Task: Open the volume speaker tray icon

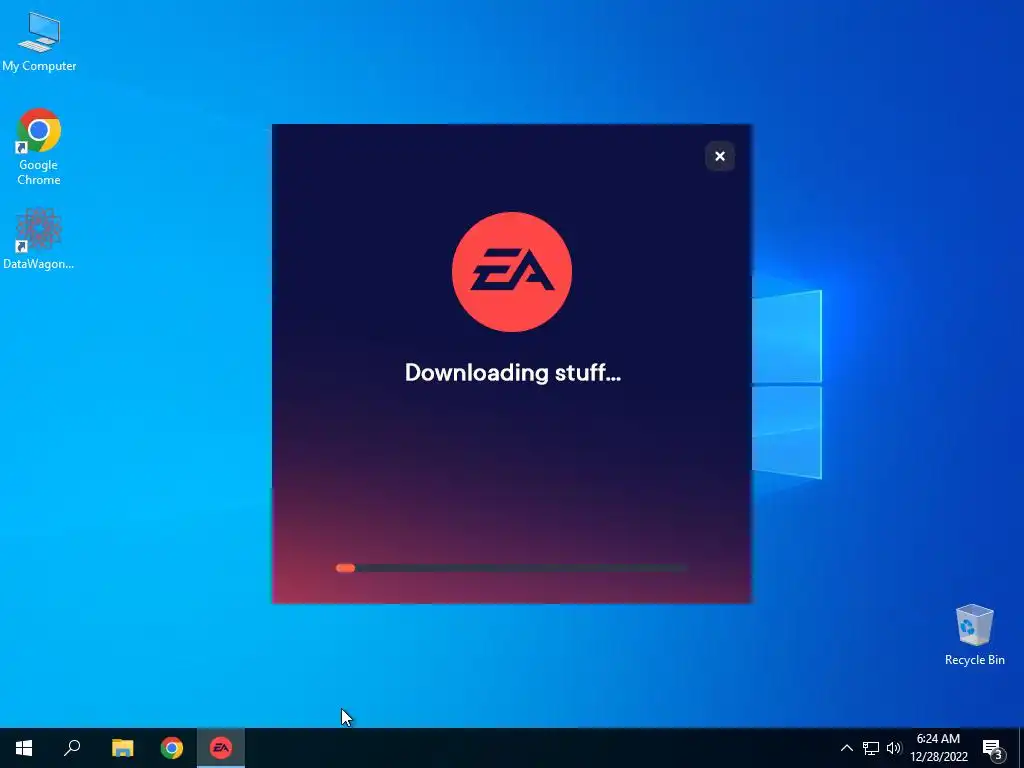Action: [893, 748]
